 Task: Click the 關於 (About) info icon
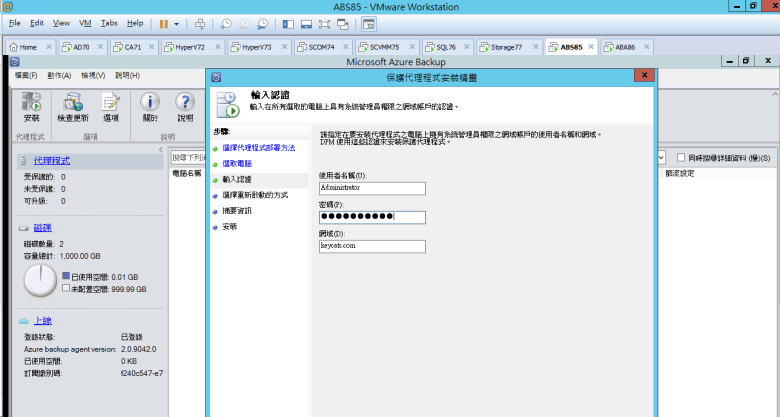click(x=150, y=105)
